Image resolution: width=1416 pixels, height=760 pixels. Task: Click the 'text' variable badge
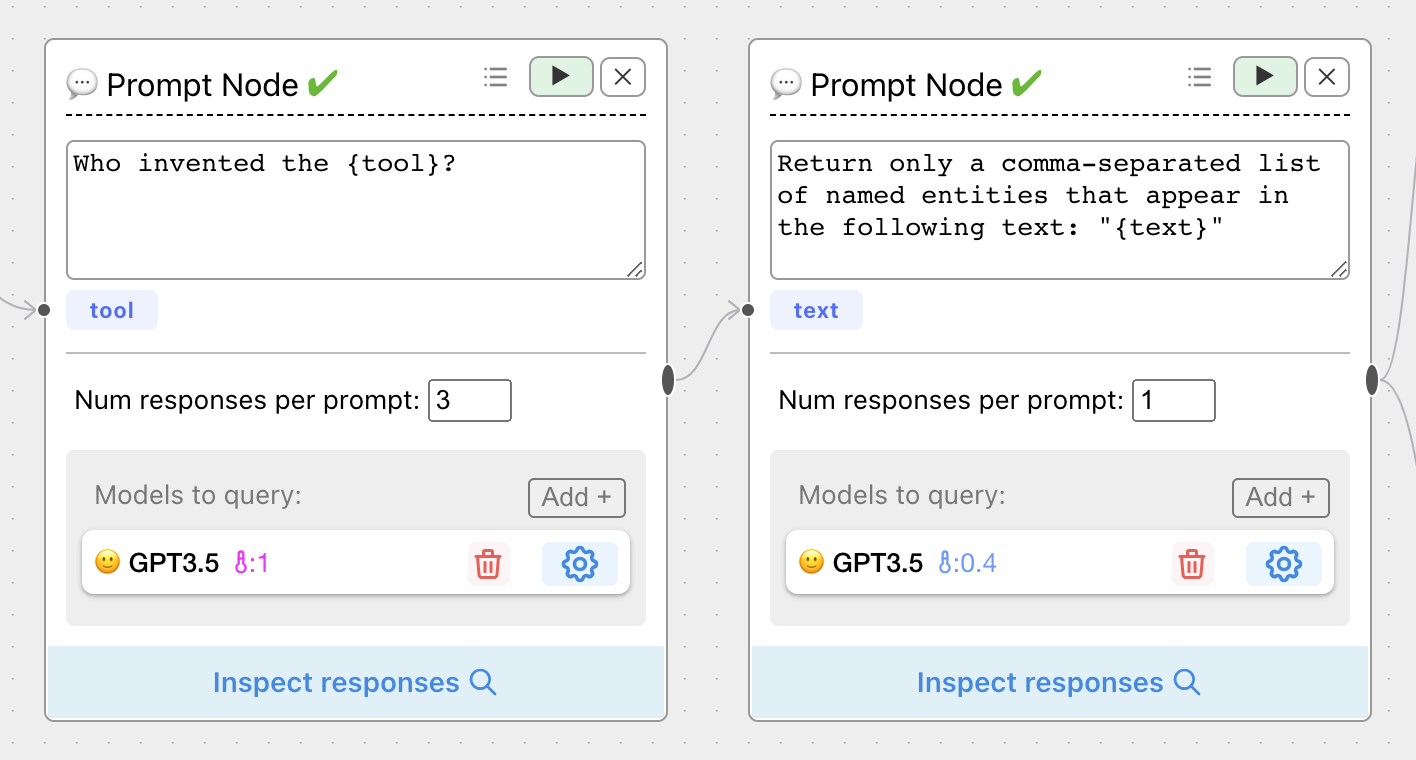pos(816,310)
